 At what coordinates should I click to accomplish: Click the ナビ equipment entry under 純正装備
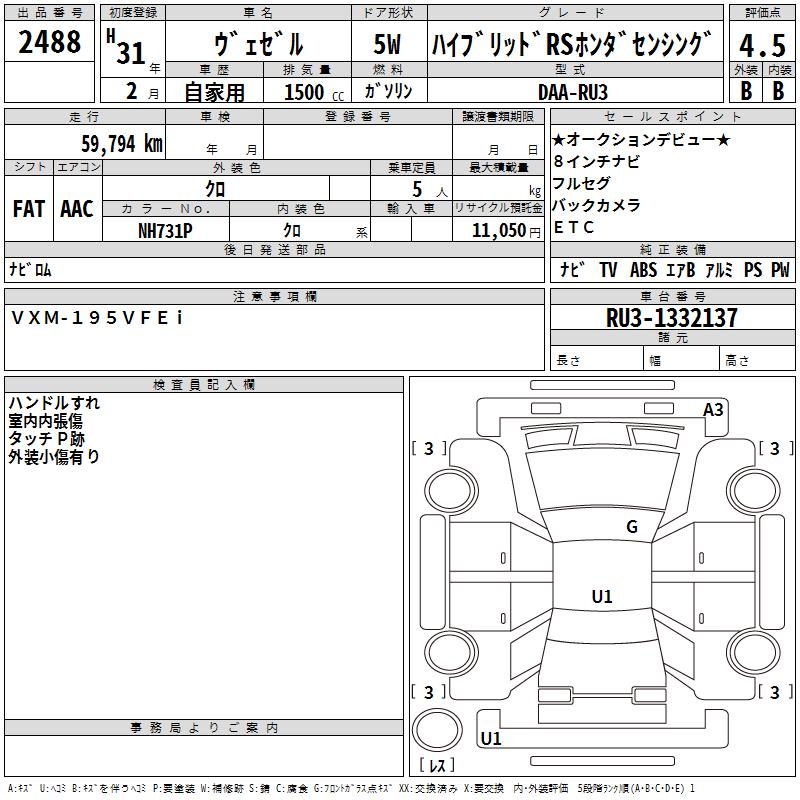coord(572,269)
